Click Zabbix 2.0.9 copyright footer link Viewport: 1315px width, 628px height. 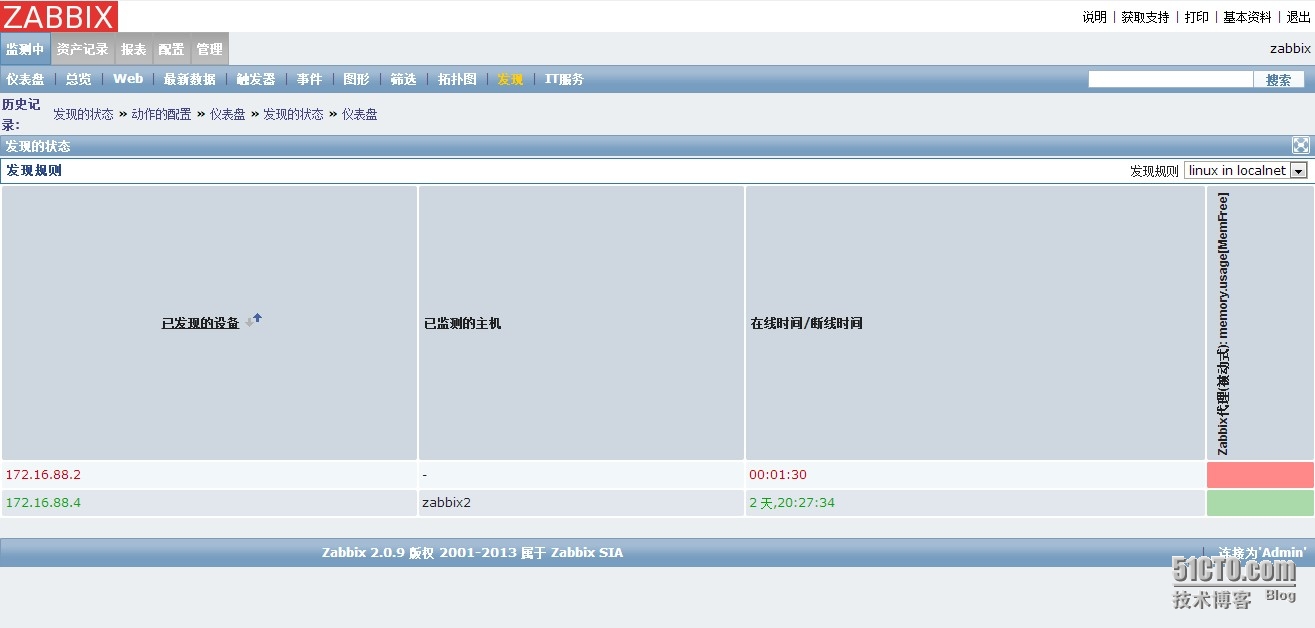coord(472,553)
